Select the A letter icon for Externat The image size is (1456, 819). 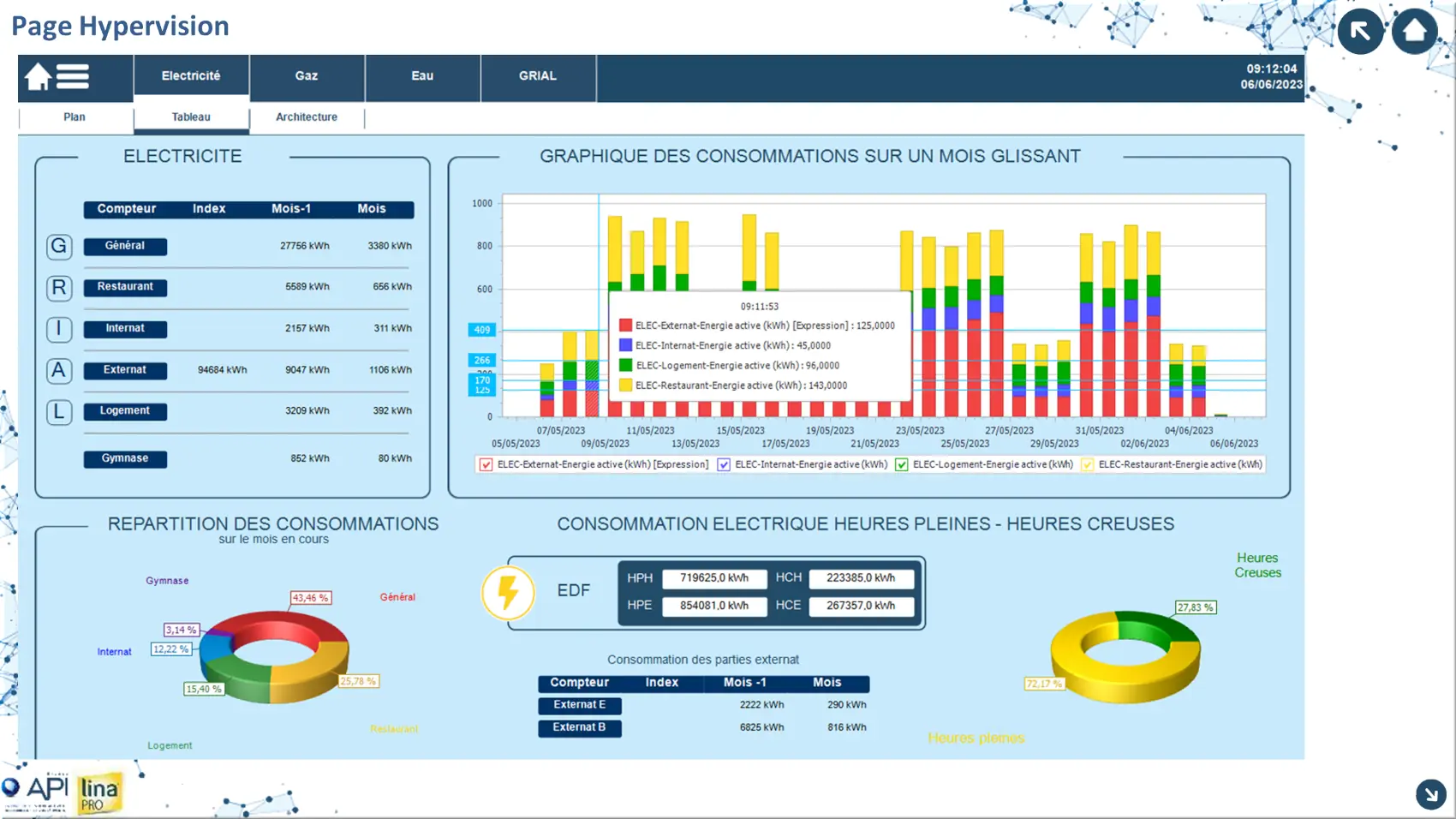tap(59, 370)
